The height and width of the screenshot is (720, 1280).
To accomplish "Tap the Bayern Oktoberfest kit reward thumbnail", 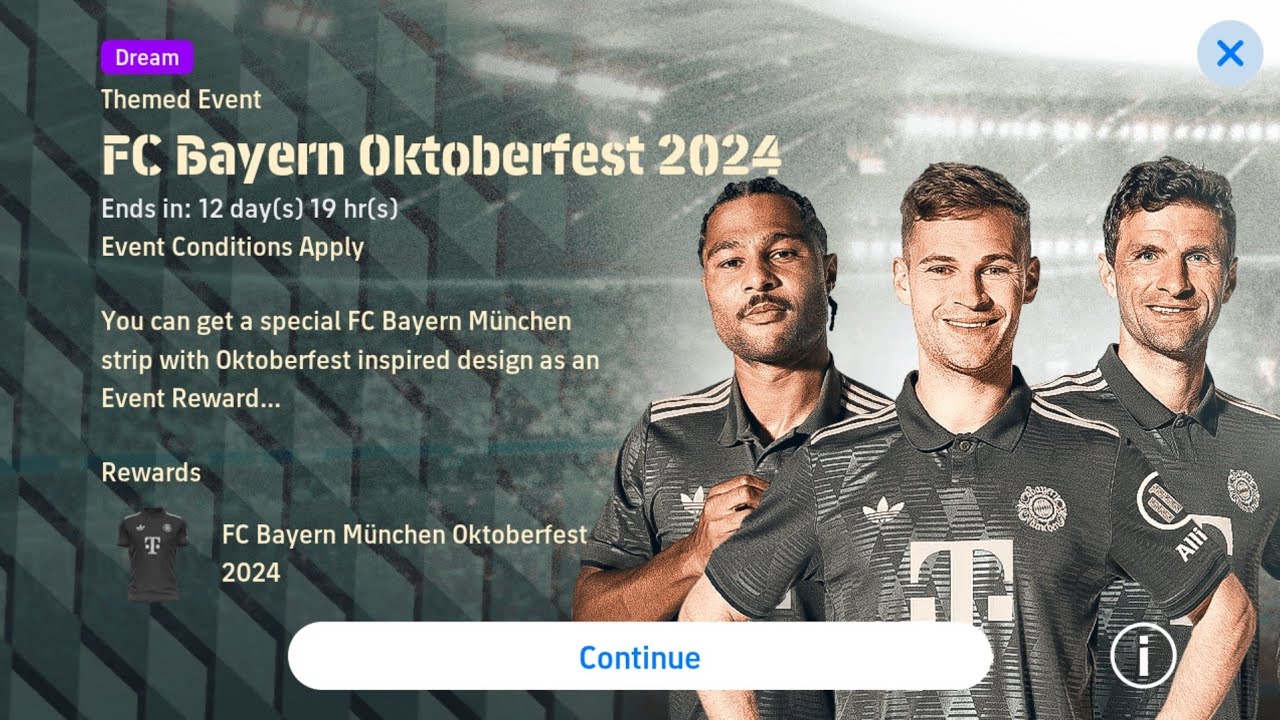I will [x=152, y=554].
